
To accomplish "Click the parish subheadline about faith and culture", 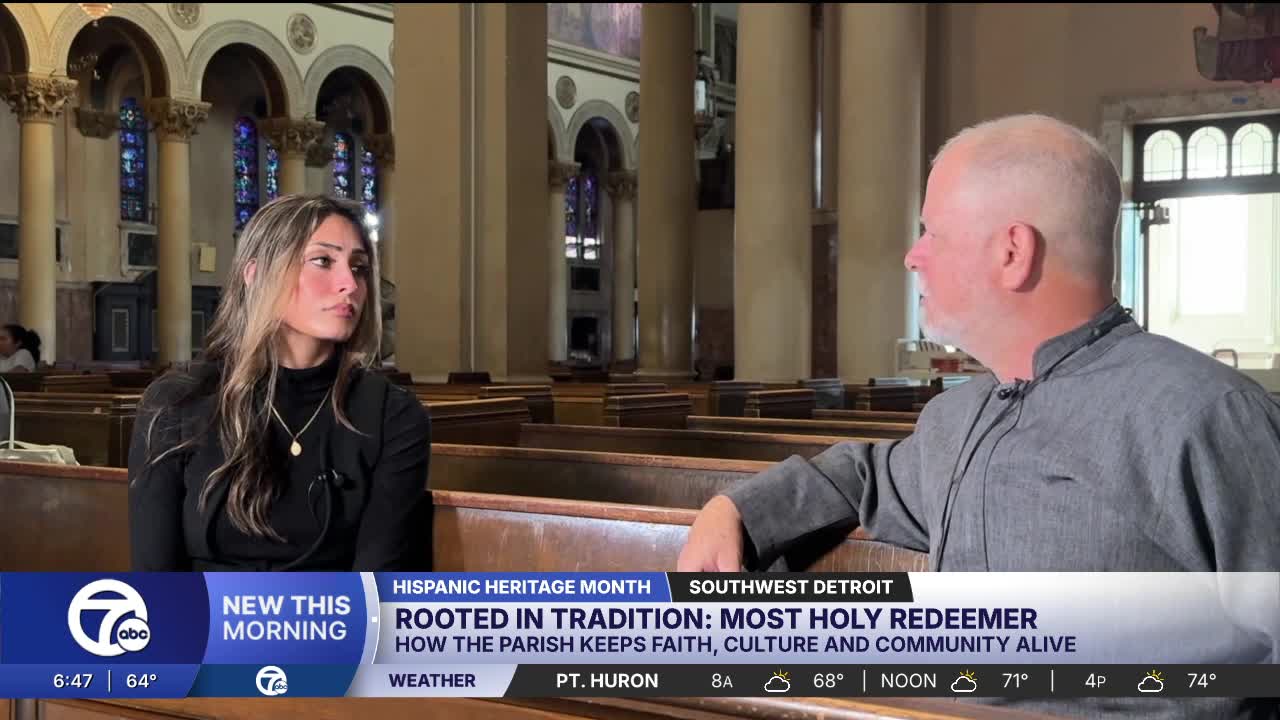I will pyautogui.click(x=735, y=645).
